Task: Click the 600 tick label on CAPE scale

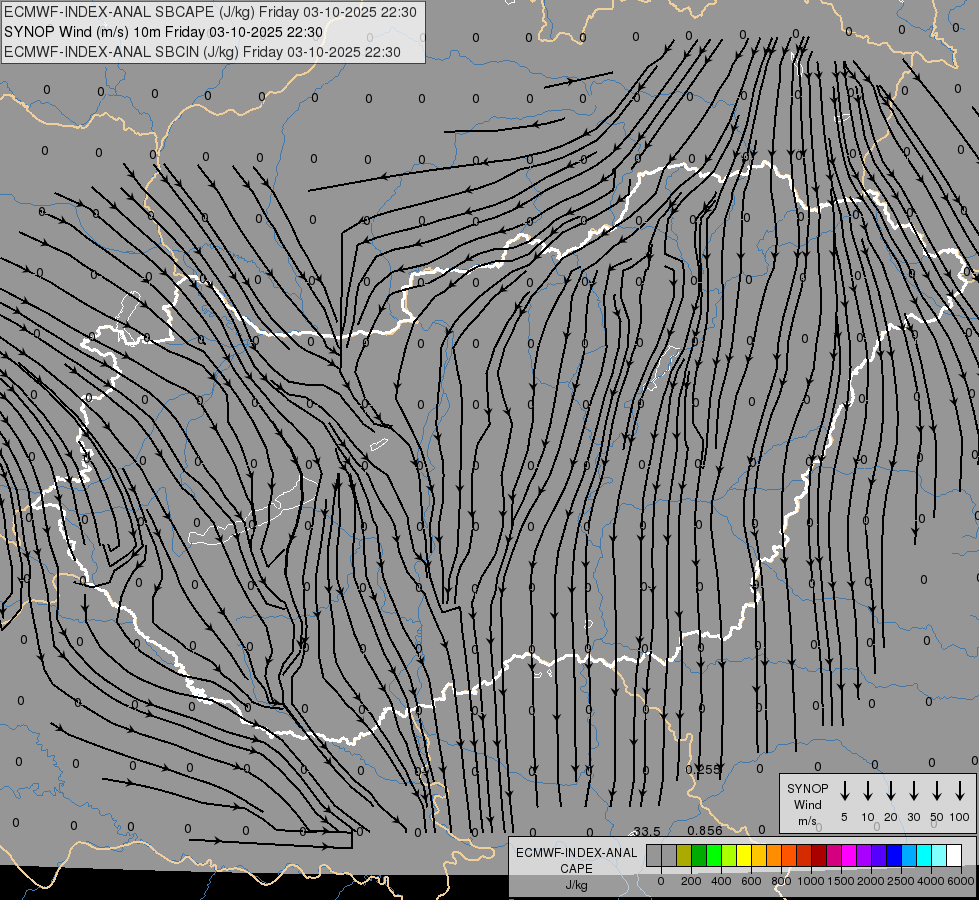Action: point(751,881)
